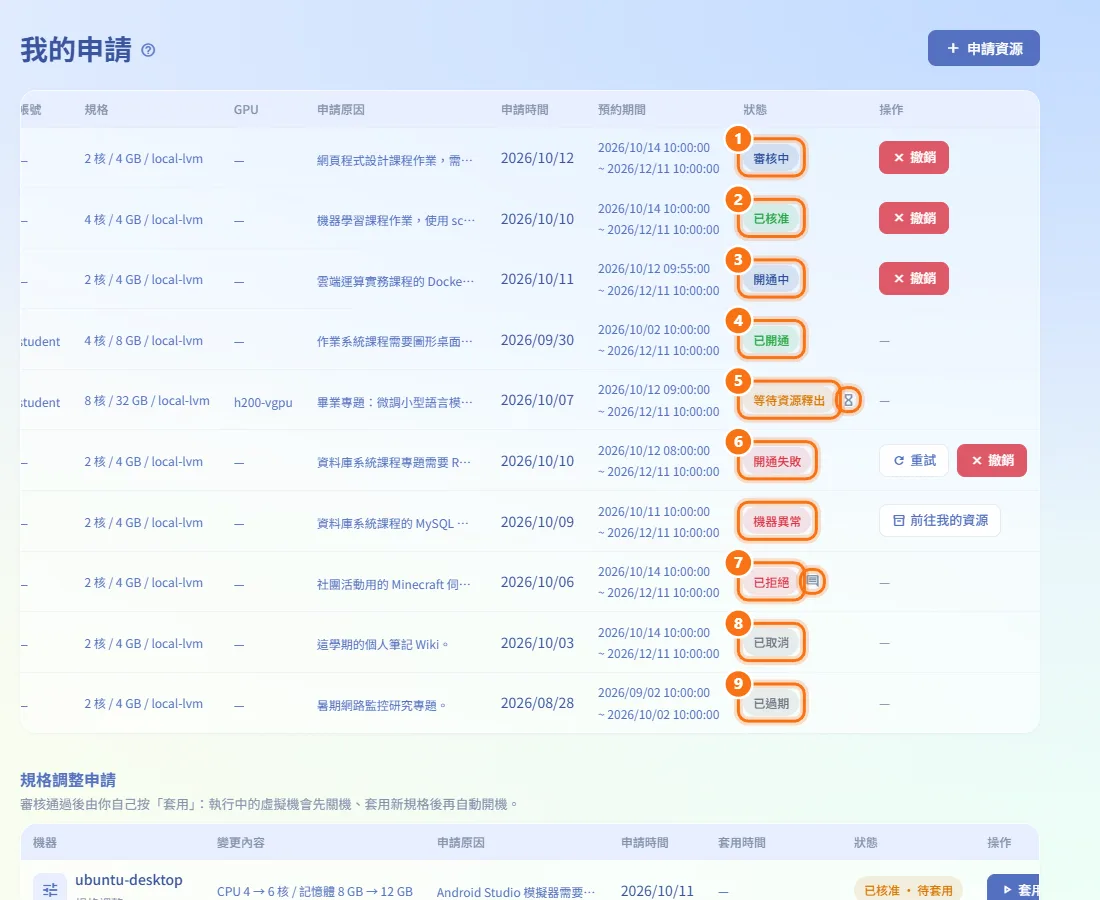Click the 已核准 · 待套用 badge

click(x=908, y=890)
